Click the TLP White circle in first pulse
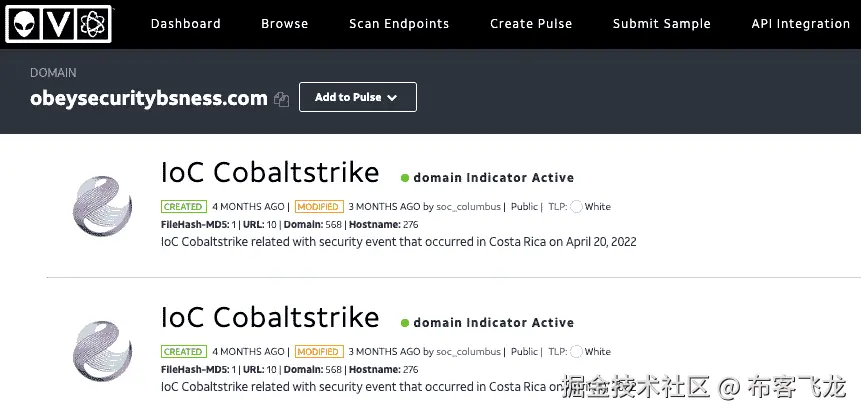Image resolution: width=861 pixels, height=415 pixels. [x=576, y=207]
